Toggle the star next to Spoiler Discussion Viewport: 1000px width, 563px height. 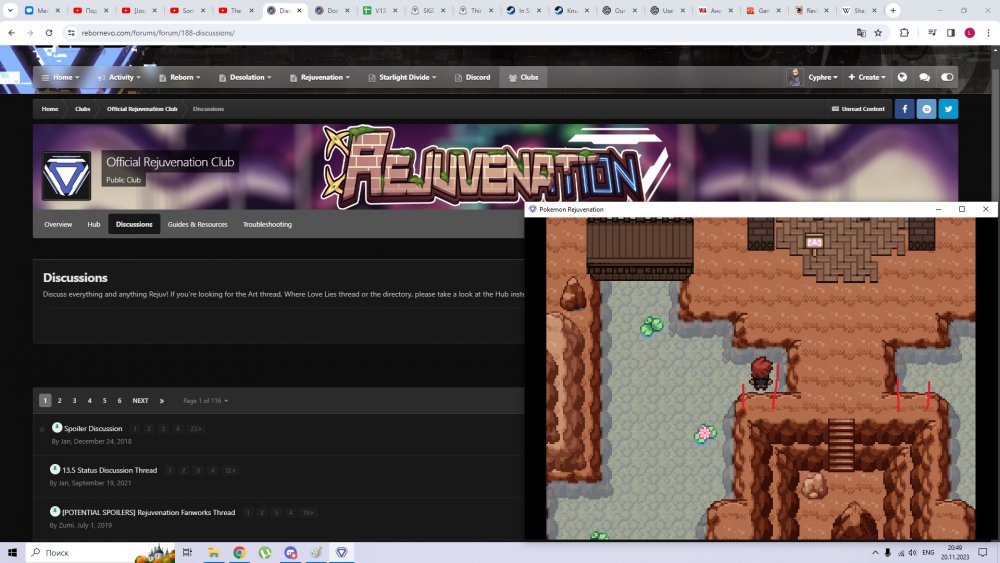[x=42, y=429]
